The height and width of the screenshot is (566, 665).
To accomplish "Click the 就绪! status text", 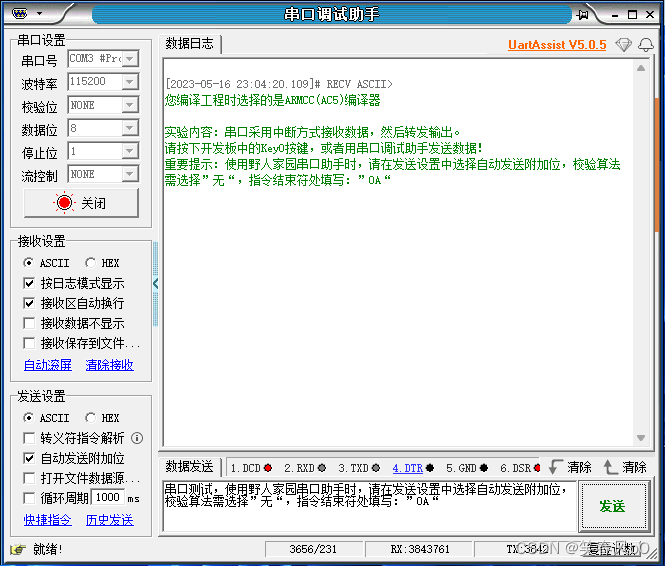I will [48, 549].
